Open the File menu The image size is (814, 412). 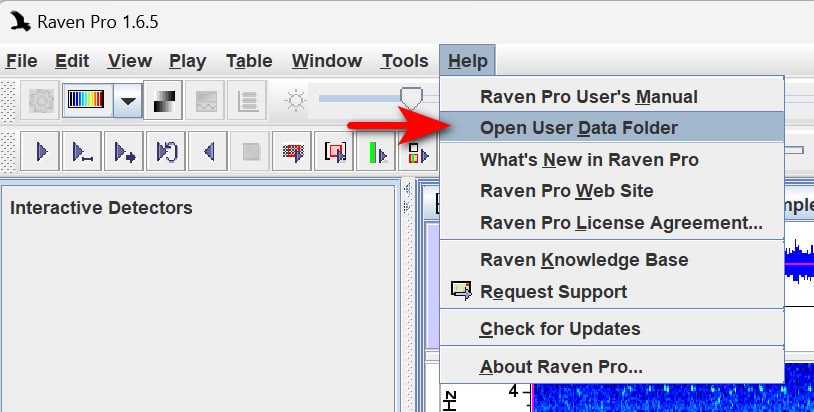[x=21, y=61]
